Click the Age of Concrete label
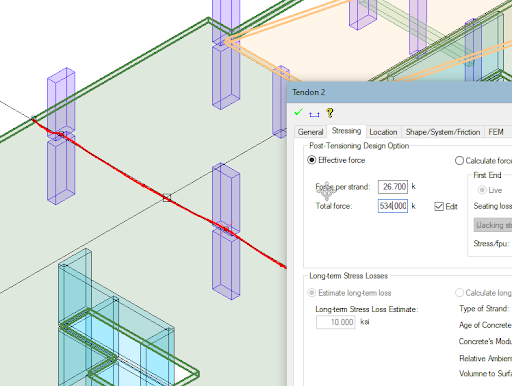 pos(485,325)
